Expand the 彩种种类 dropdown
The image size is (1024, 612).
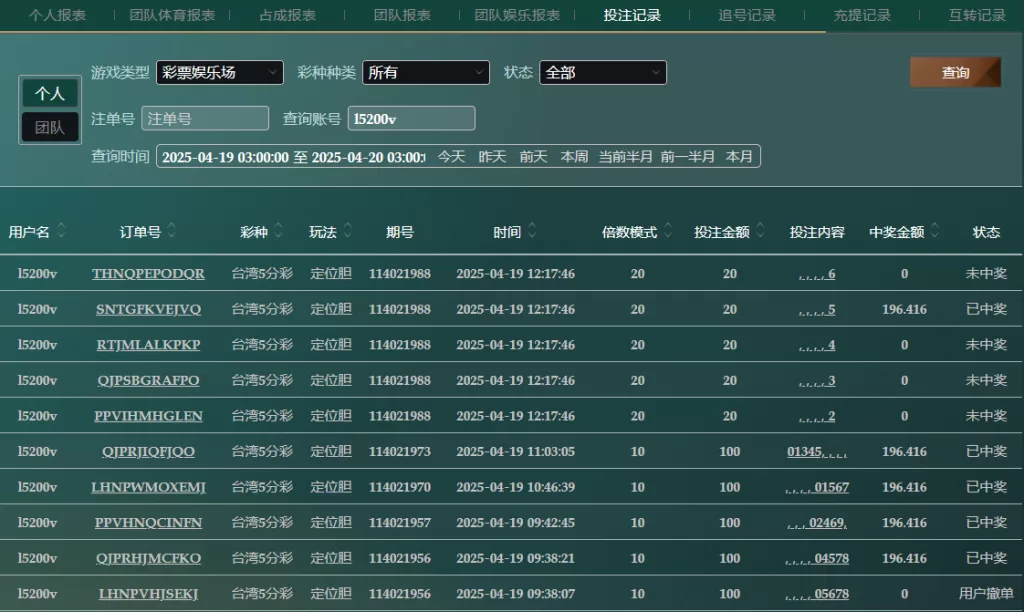(425, 73)
